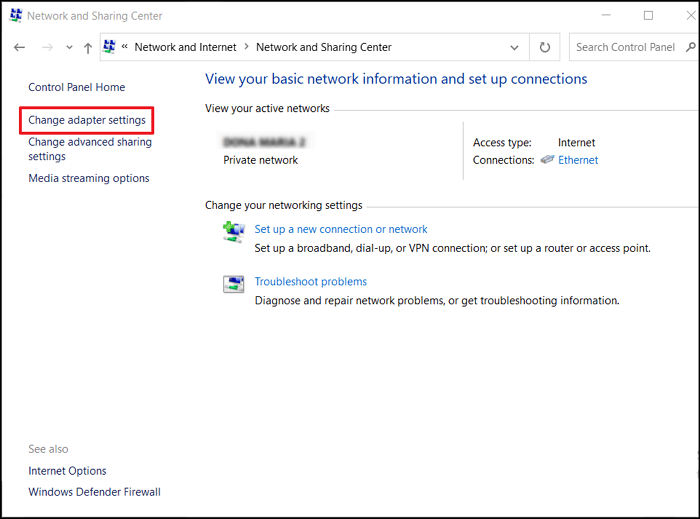Open Media streaming options

pos(89,178)
